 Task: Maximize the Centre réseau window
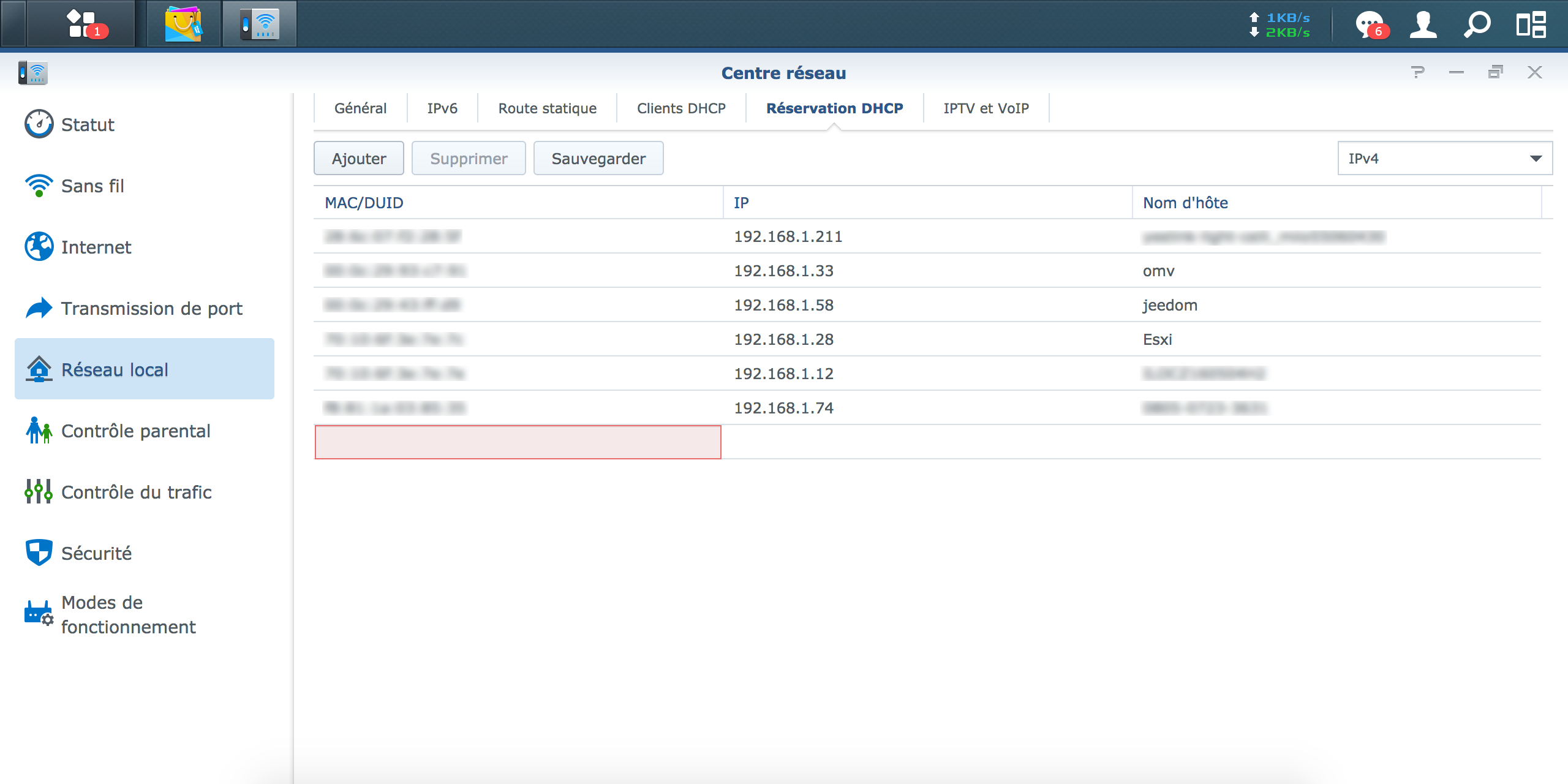pos(1496,72)
